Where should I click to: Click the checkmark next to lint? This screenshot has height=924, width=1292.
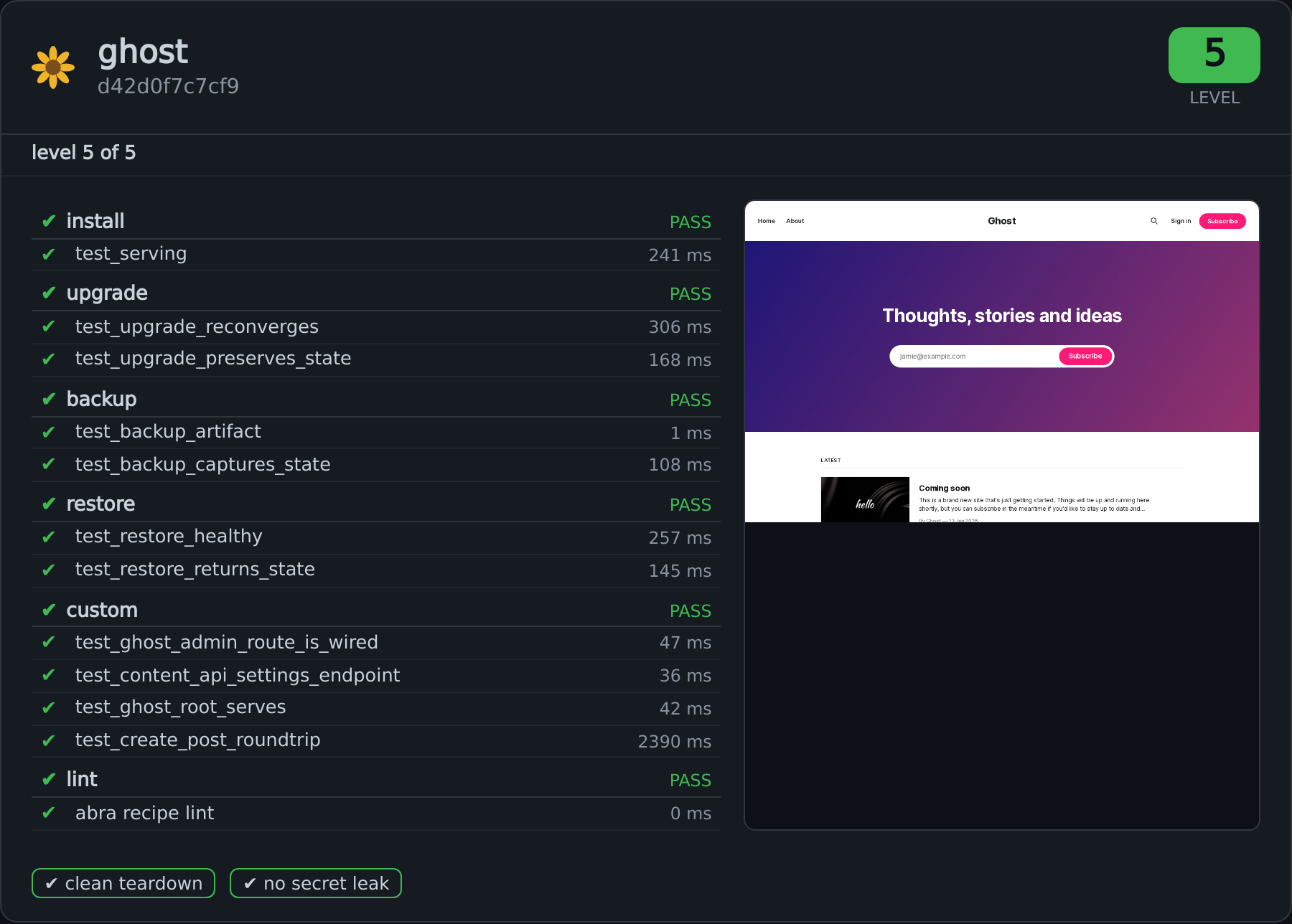point(49,779)
